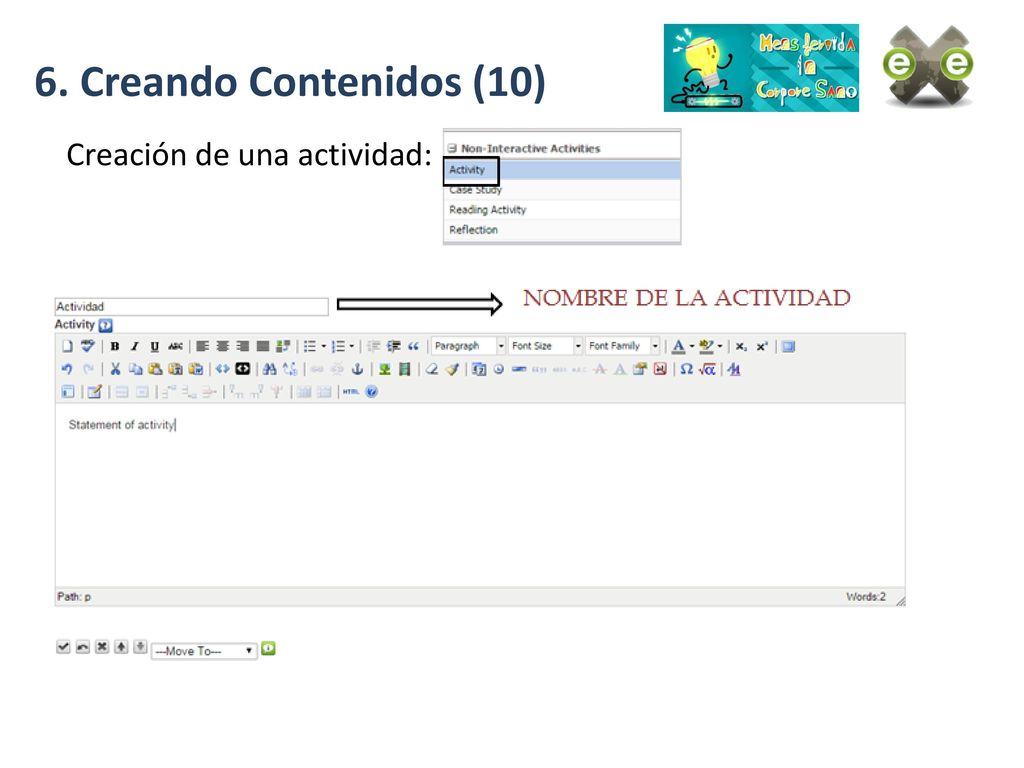Paste from clipboard
The image size is (1024, 768).
(155, 369)
